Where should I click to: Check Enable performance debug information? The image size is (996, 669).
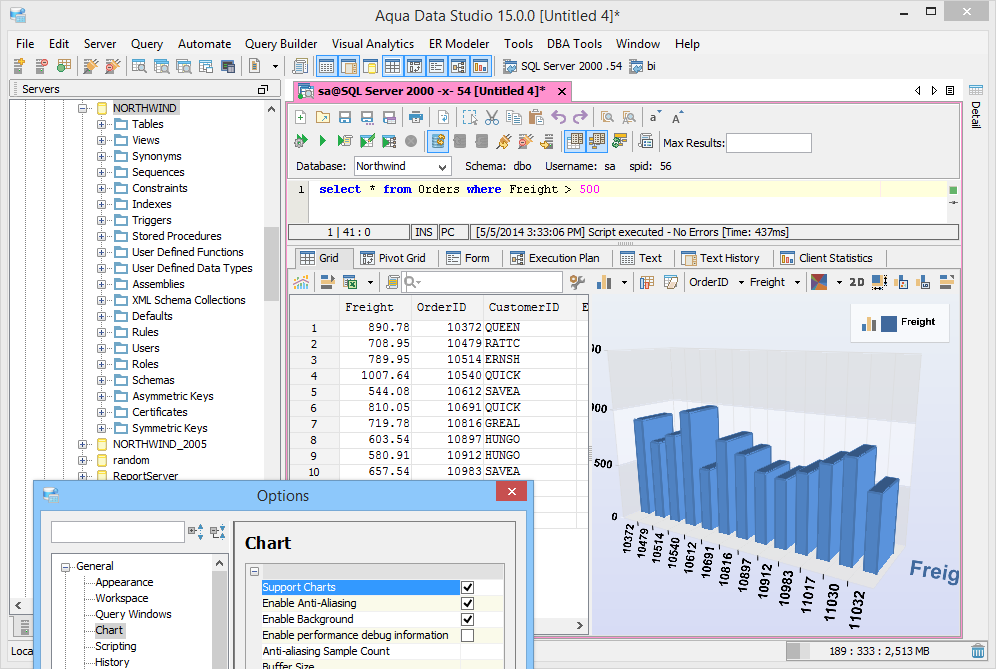click(468, 635)
